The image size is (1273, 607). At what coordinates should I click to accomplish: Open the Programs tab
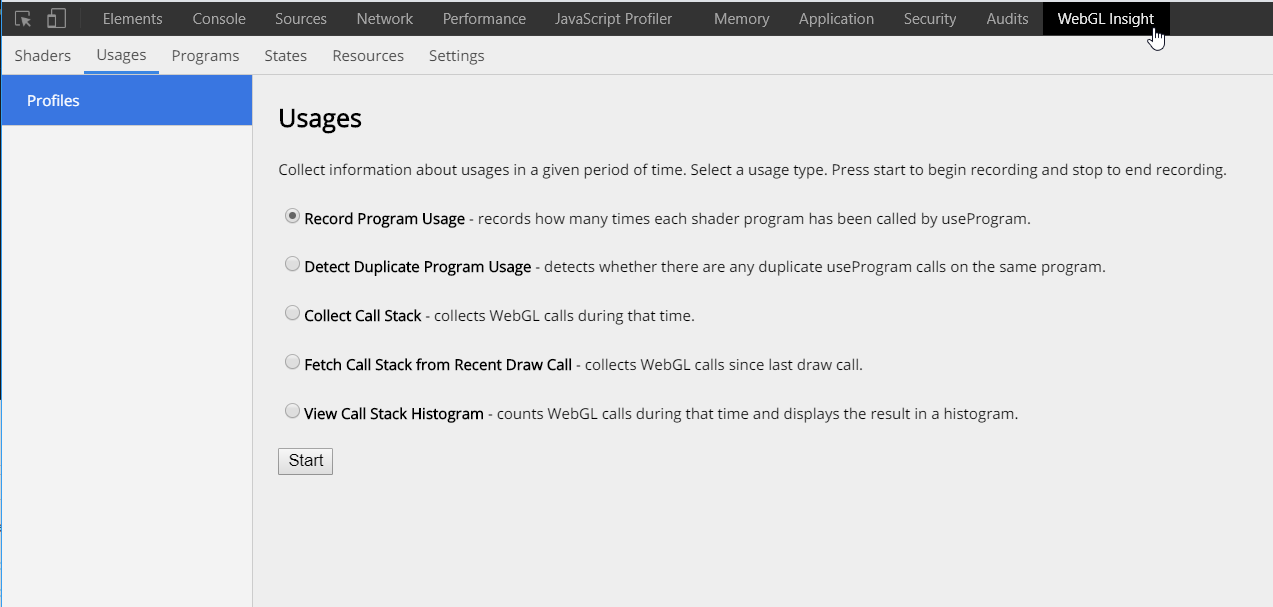[x=205, y=56]
